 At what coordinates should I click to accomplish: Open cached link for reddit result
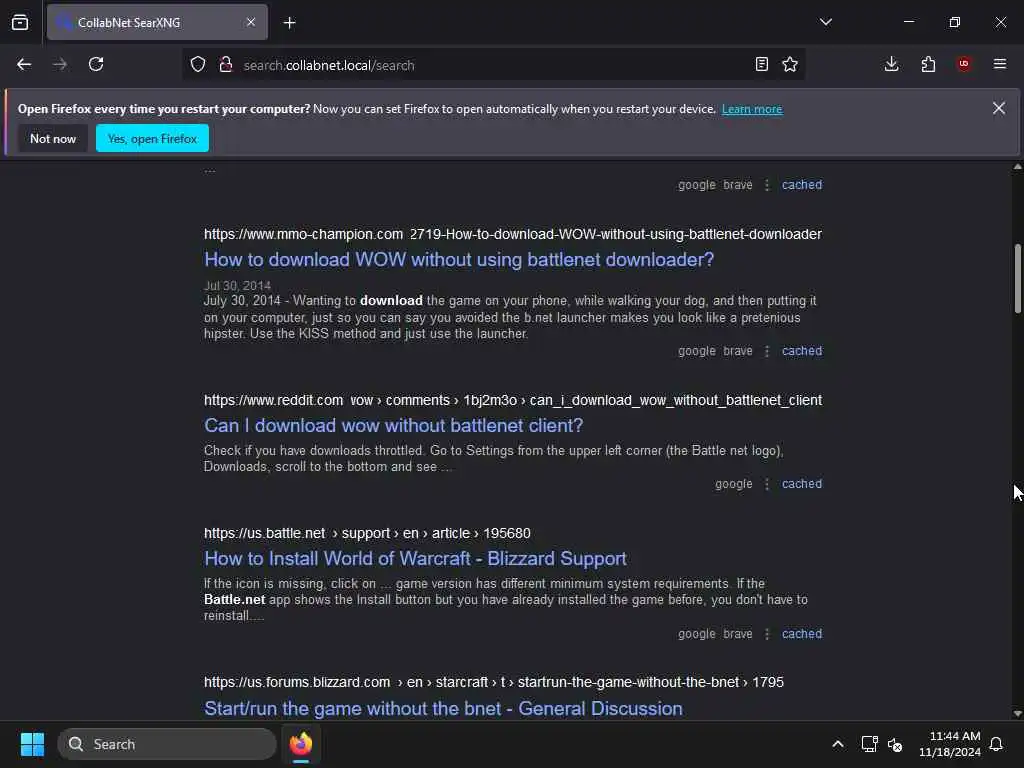802,485
